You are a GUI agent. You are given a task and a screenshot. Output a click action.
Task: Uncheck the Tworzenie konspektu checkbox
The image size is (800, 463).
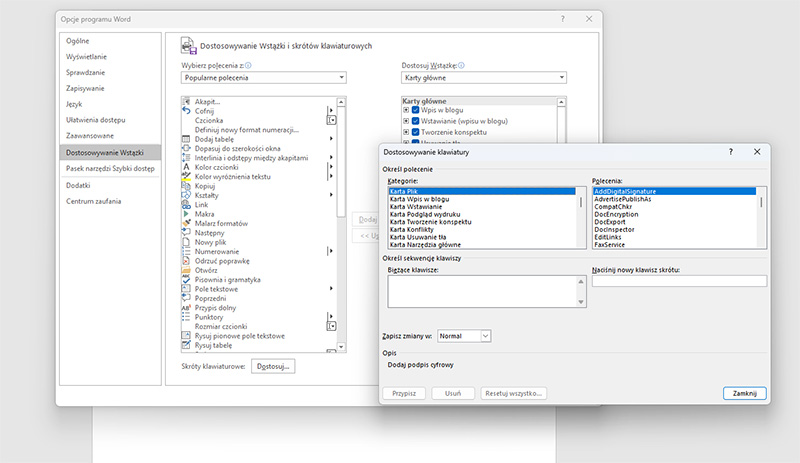(x=415, y=132)
